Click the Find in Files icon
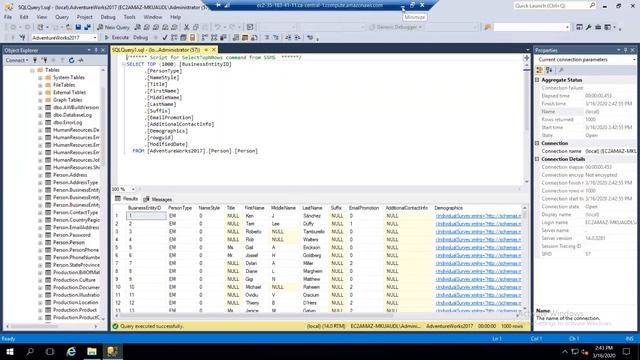This screenshot has height=360, width=640. (x=488, y=27)
